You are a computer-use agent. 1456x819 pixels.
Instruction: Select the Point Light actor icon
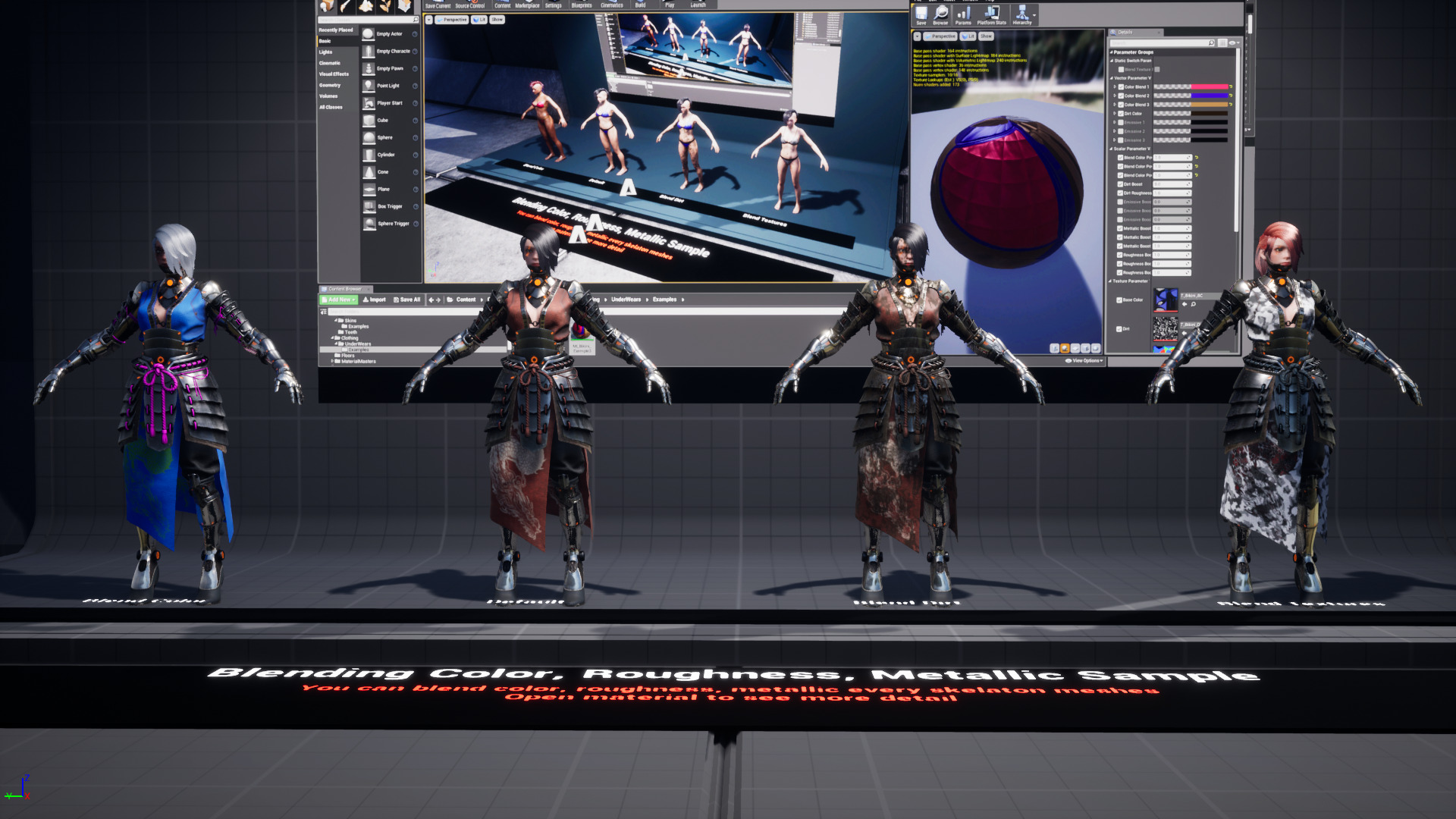pyautogui.click(x=369, y=86)
